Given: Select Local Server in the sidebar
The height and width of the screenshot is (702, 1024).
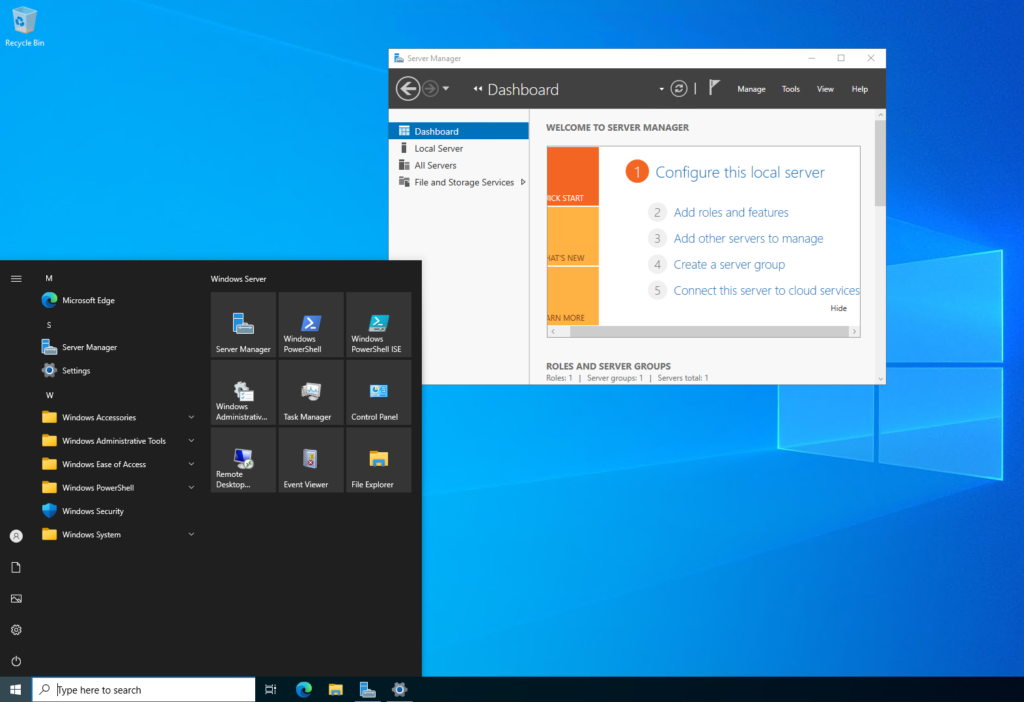Looking at the screenshot, I should click(x=458, y=148).
